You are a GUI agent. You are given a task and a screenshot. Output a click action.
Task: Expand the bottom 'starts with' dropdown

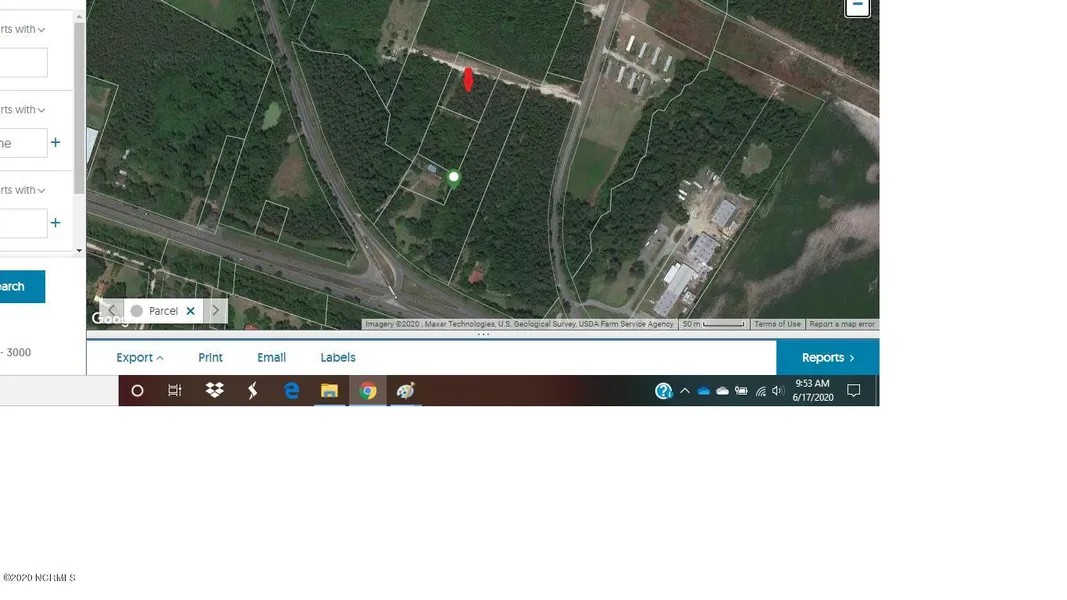tap(22, 190)
